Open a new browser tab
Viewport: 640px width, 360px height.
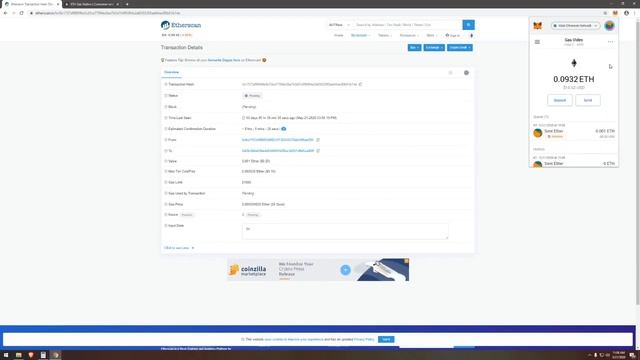pyautogui.click(x=127, y=4)
